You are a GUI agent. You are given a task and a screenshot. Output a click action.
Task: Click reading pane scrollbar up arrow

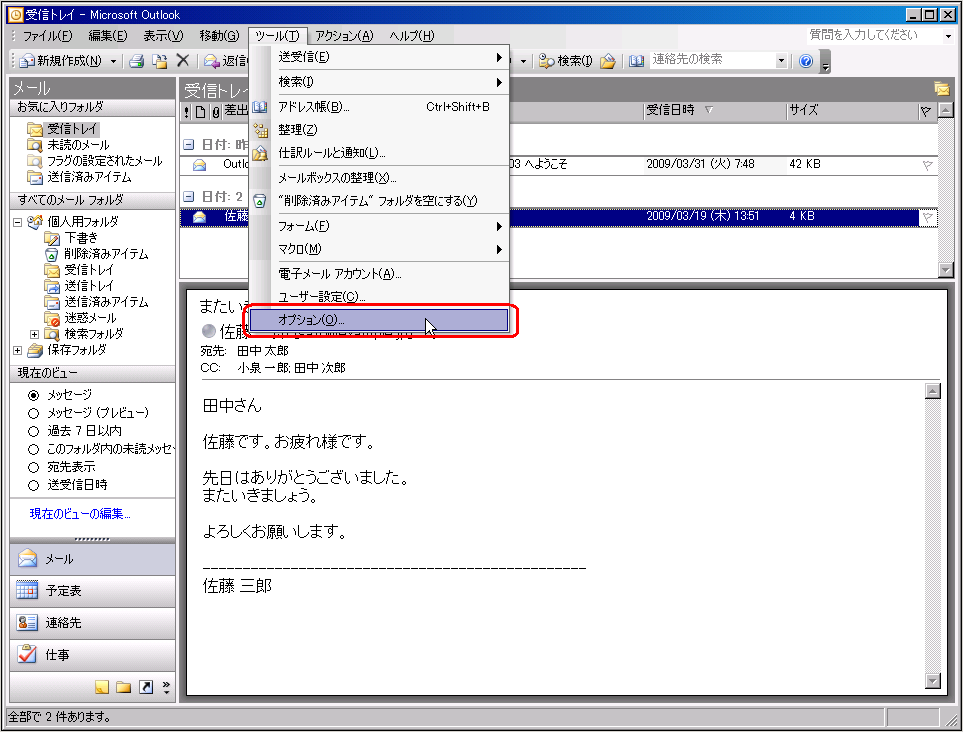pos(932,391)
